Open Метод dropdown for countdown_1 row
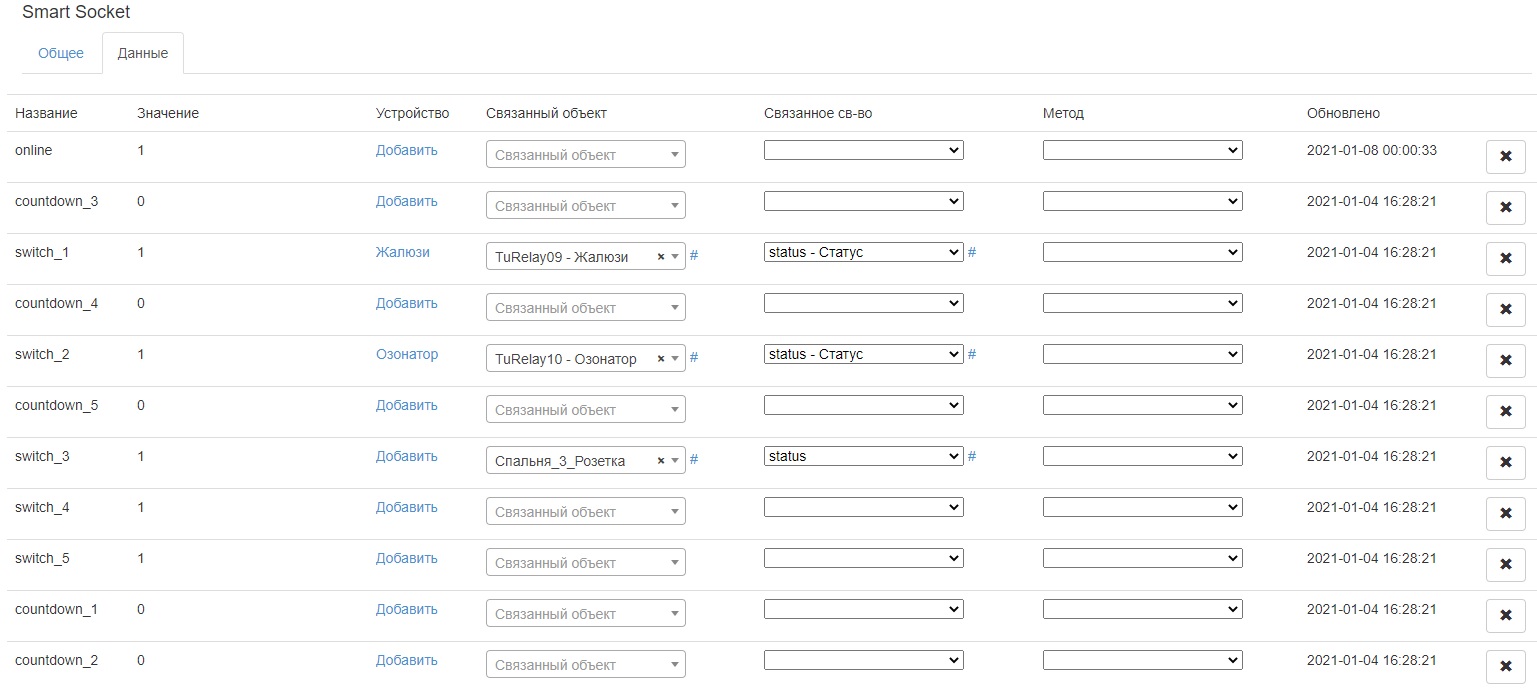 click(x=1142, y=609)
